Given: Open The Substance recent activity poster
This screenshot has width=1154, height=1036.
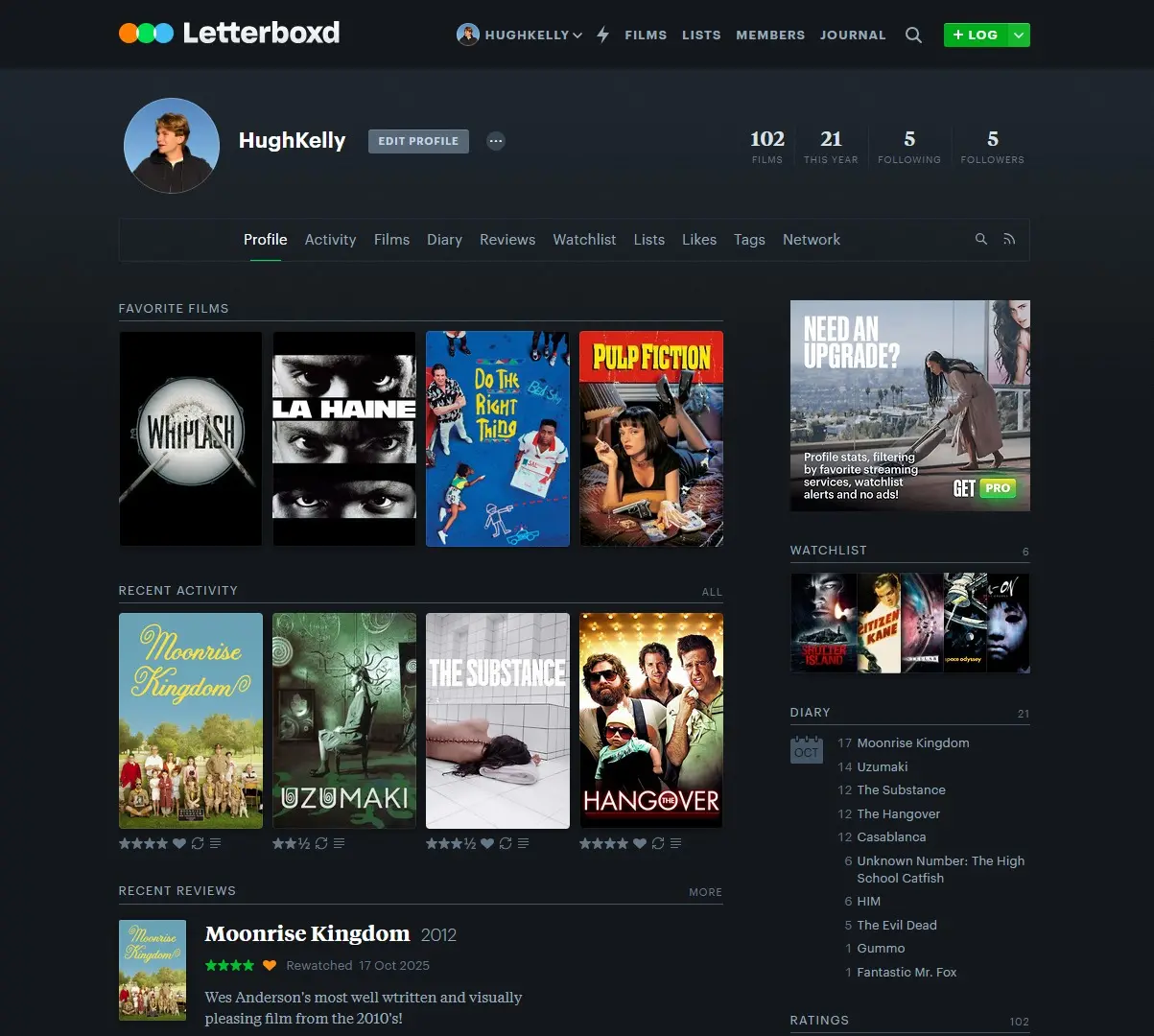Looking at the screenshot, I should (498, 721).
